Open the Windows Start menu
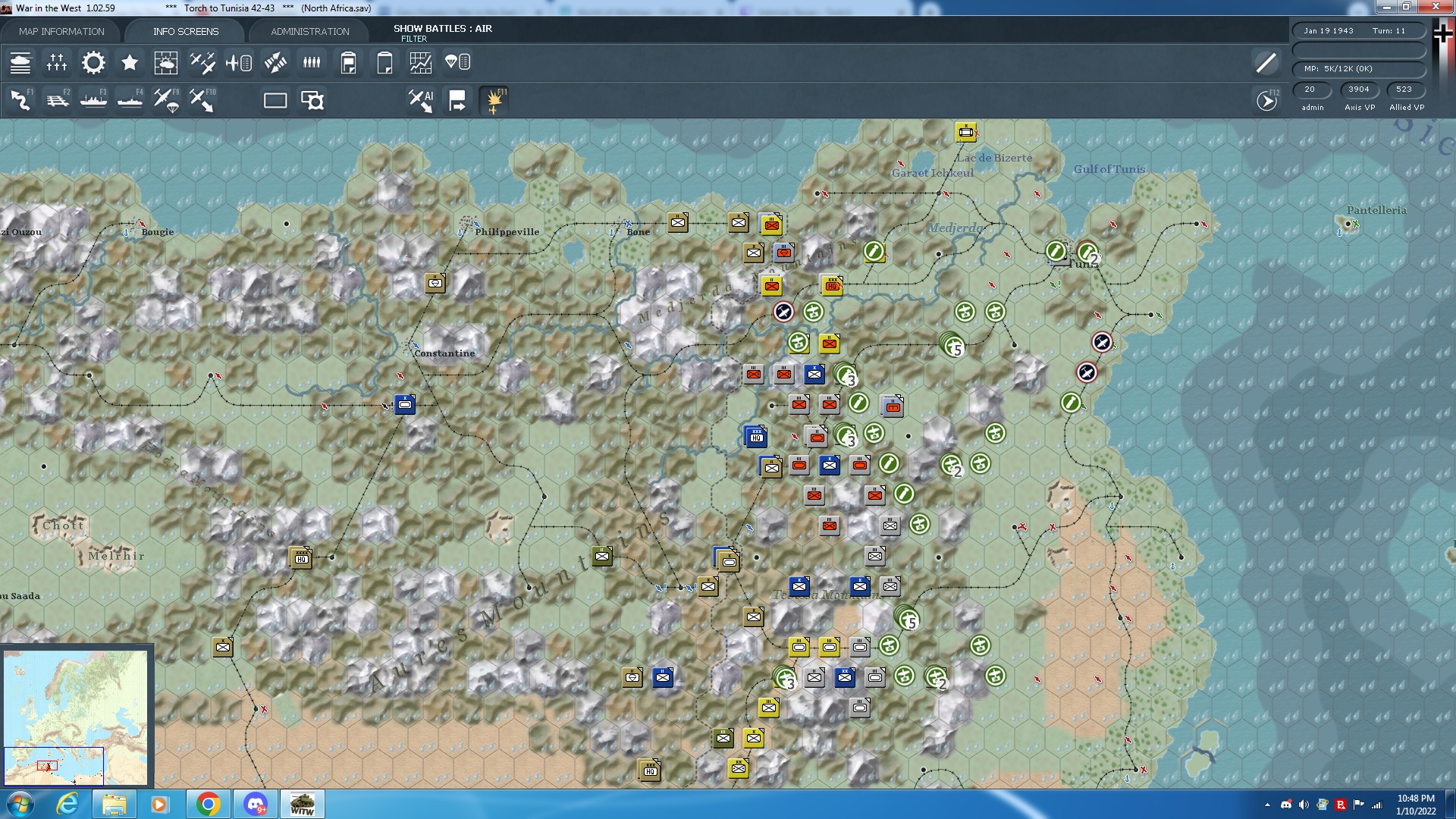Screen dimensions: 1456x819 (20, 804)
